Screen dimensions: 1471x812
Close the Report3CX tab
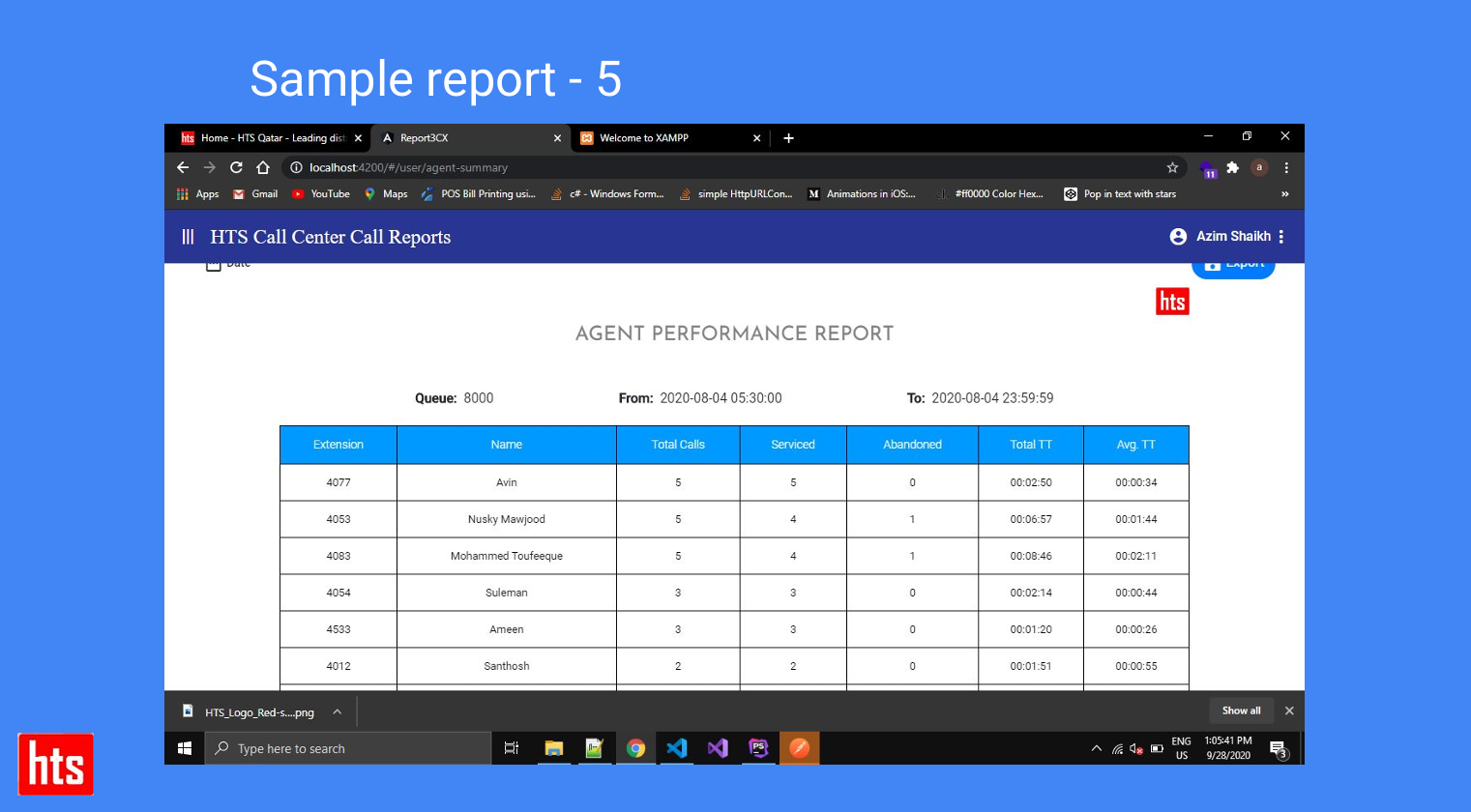[x=557, y=138]
